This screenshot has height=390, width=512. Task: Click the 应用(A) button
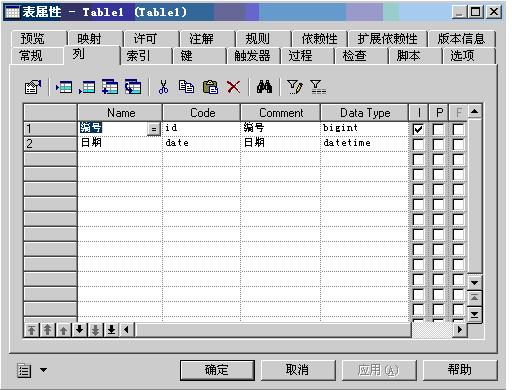379,370
